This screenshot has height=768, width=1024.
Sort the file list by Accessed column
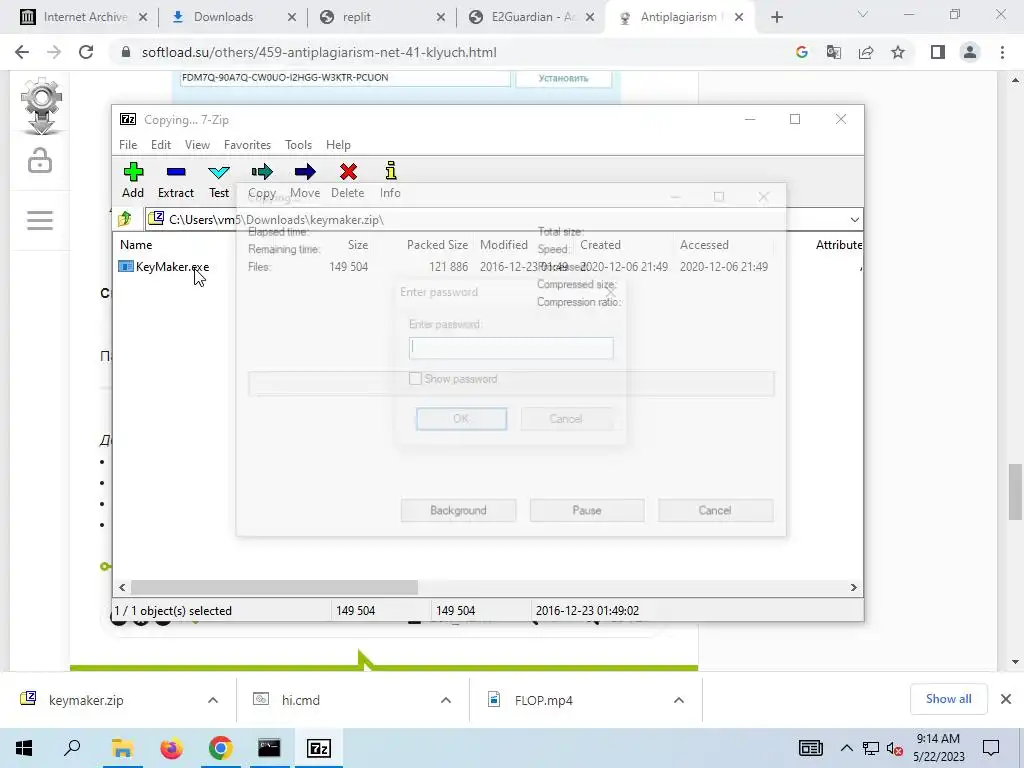[x=704, y=245]
